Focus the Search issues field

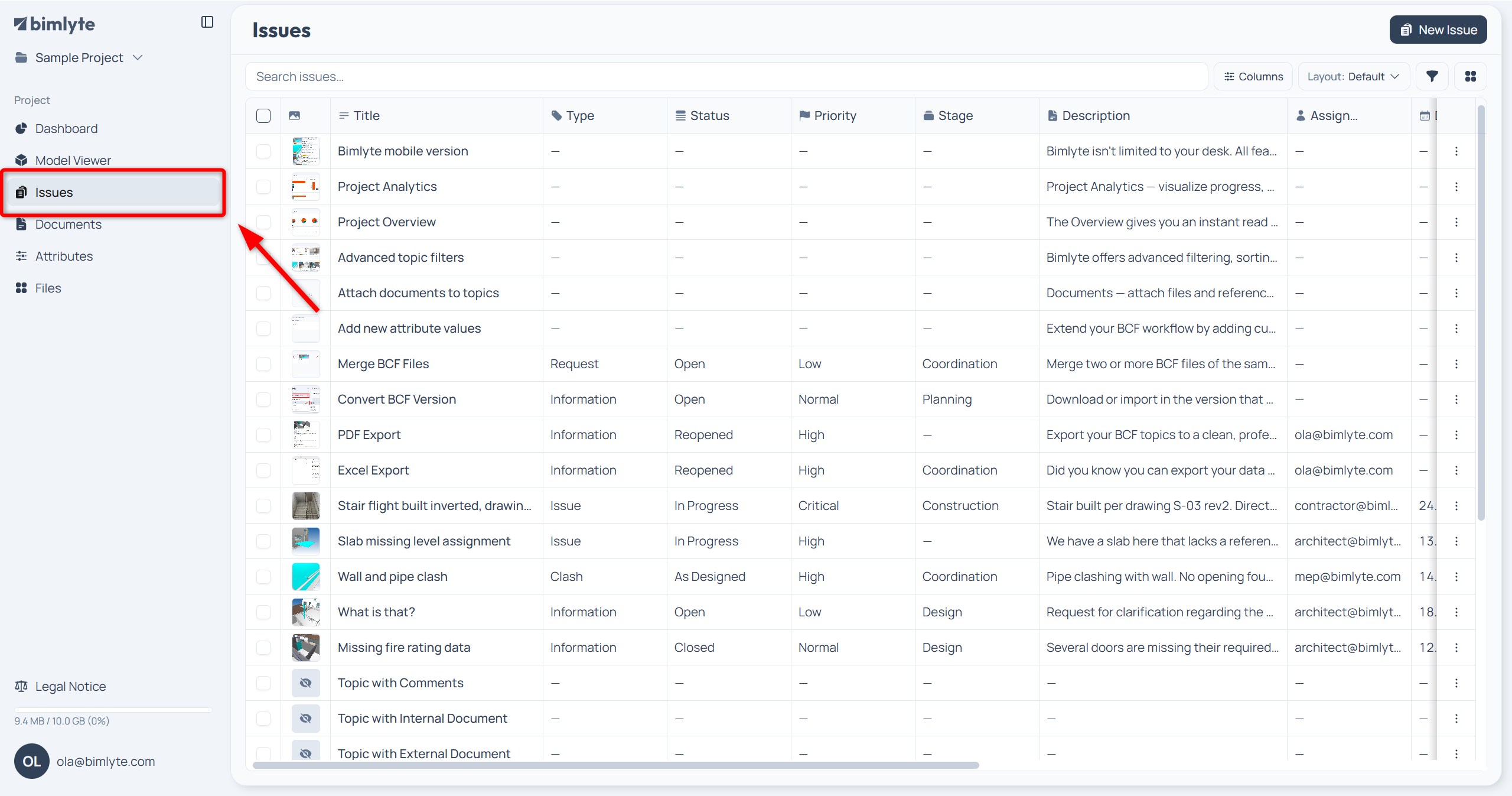(726, 76)
